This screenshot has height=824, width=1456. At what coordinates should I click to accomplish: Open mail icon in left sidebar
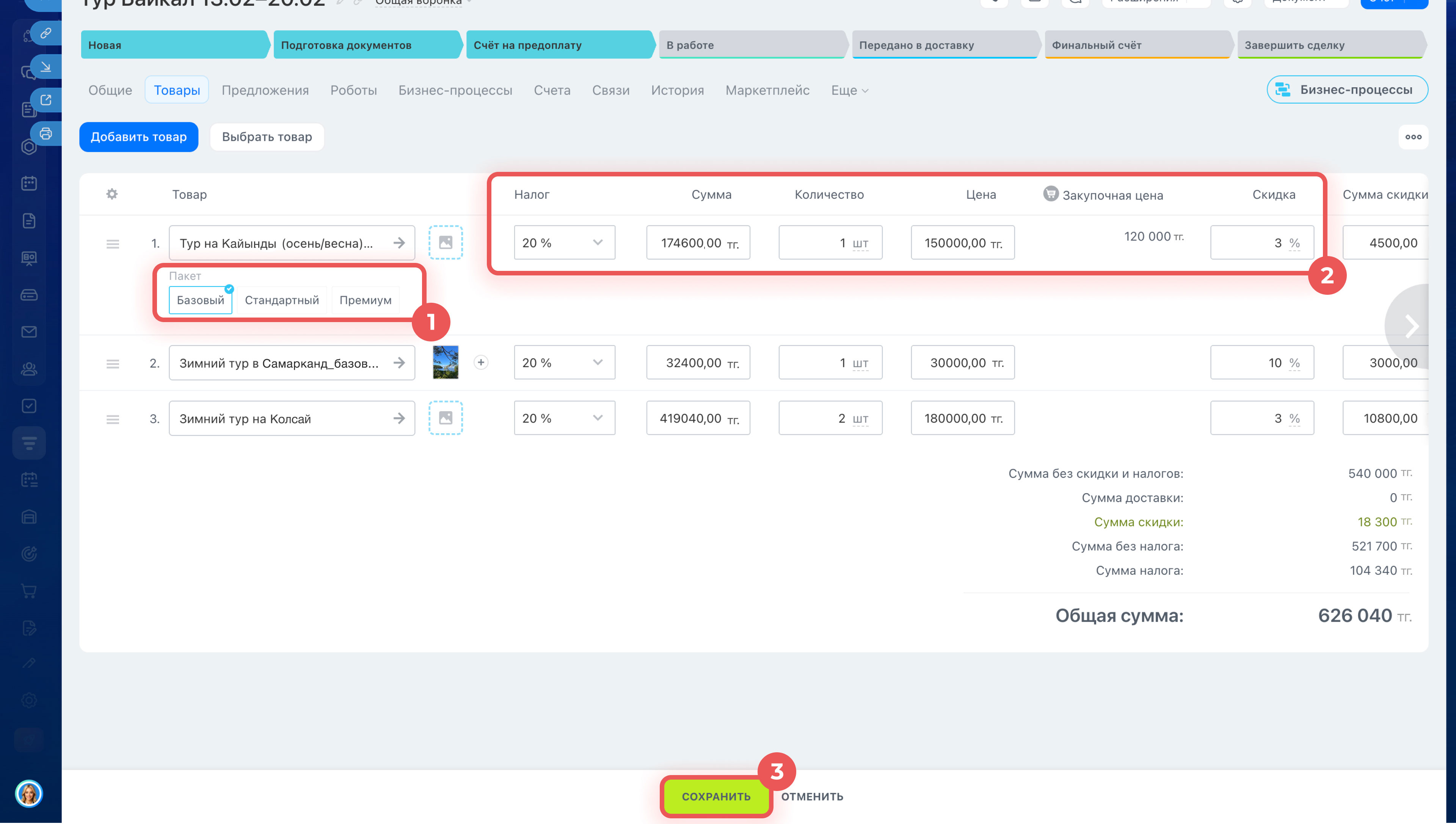tap(29, 332)
